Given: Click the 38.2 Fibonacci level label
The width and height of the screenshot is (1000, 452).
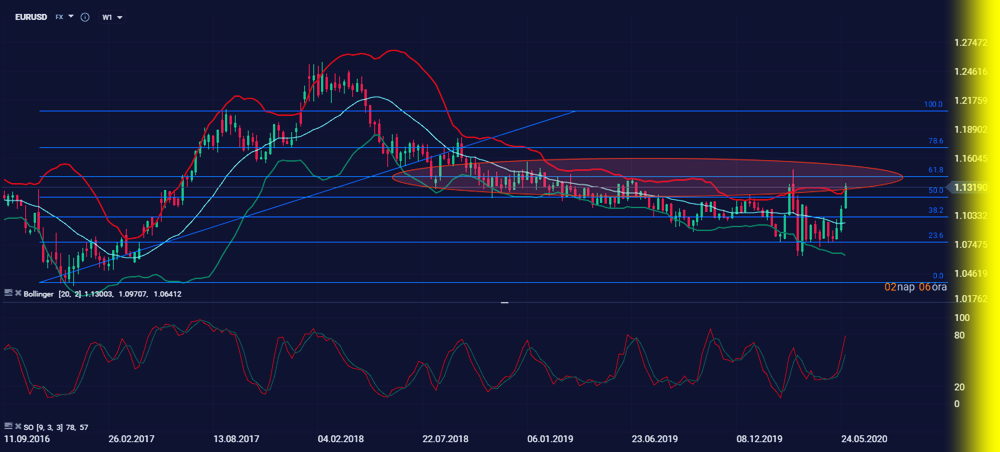Looking at the screenshot, I should (935, 211).
